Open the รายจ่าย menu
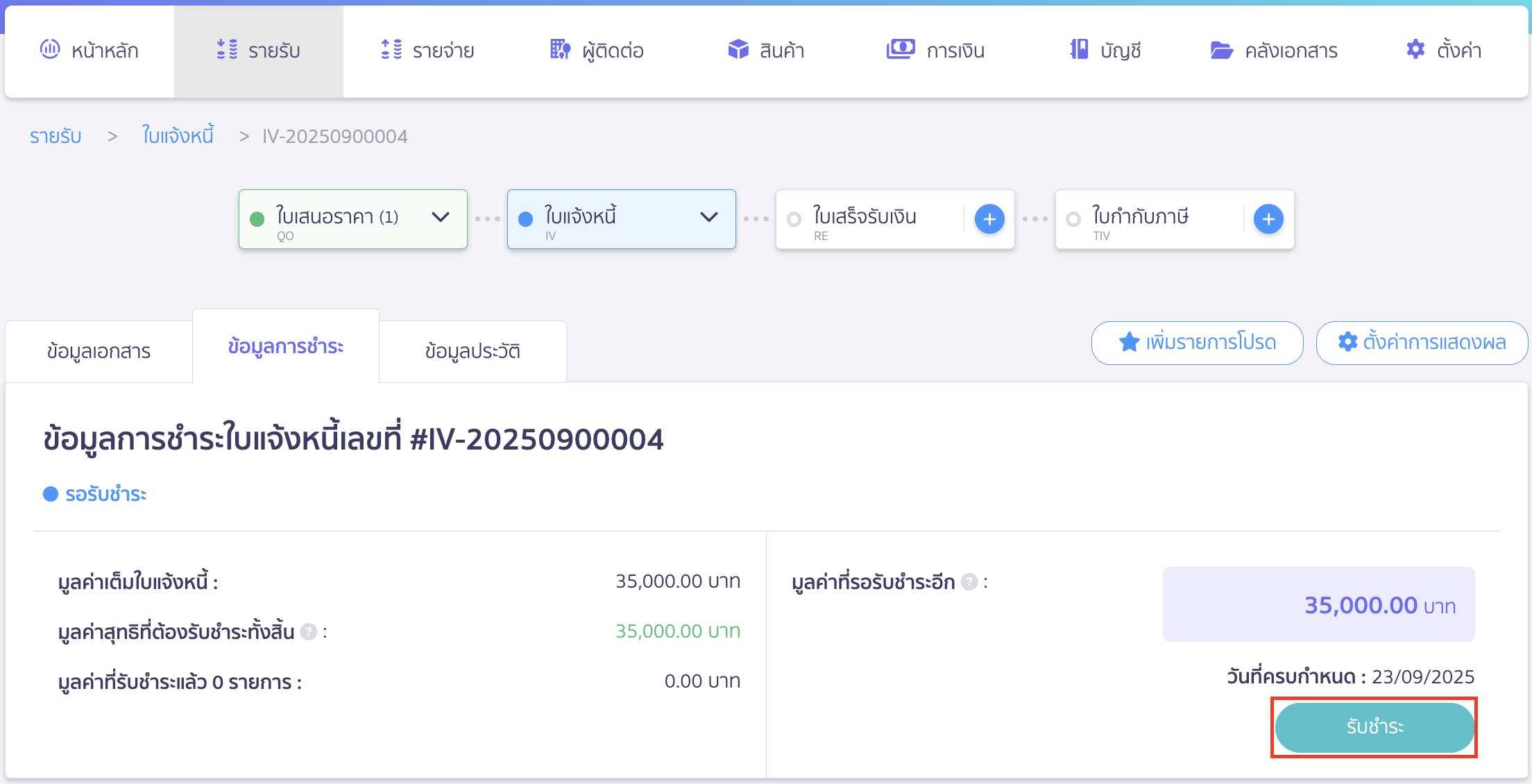1532x784 pixels. tap(427, 51)
